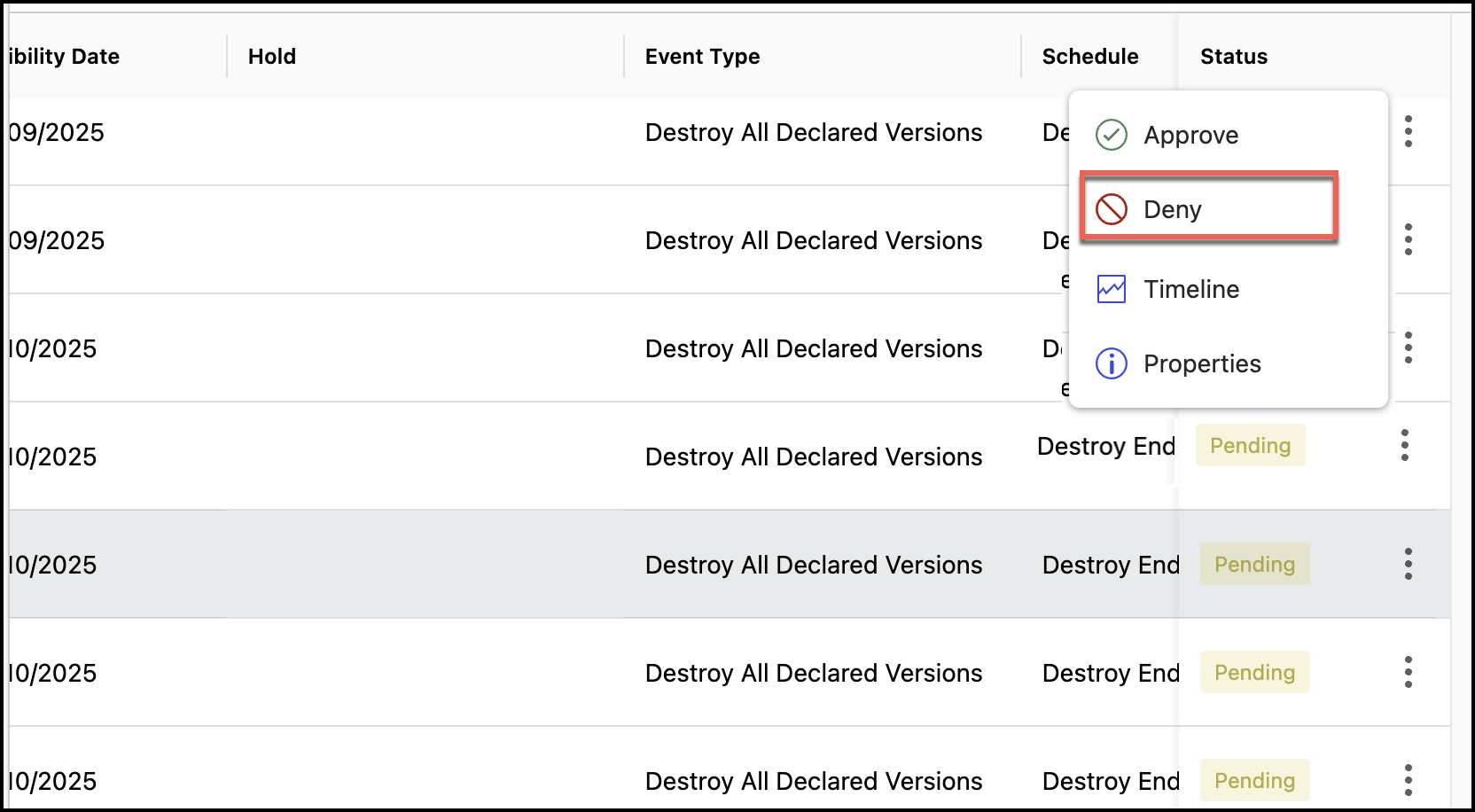Click the Timeline chart icon
This screenshot has height=812, width=1475.
click(1111, 289)
